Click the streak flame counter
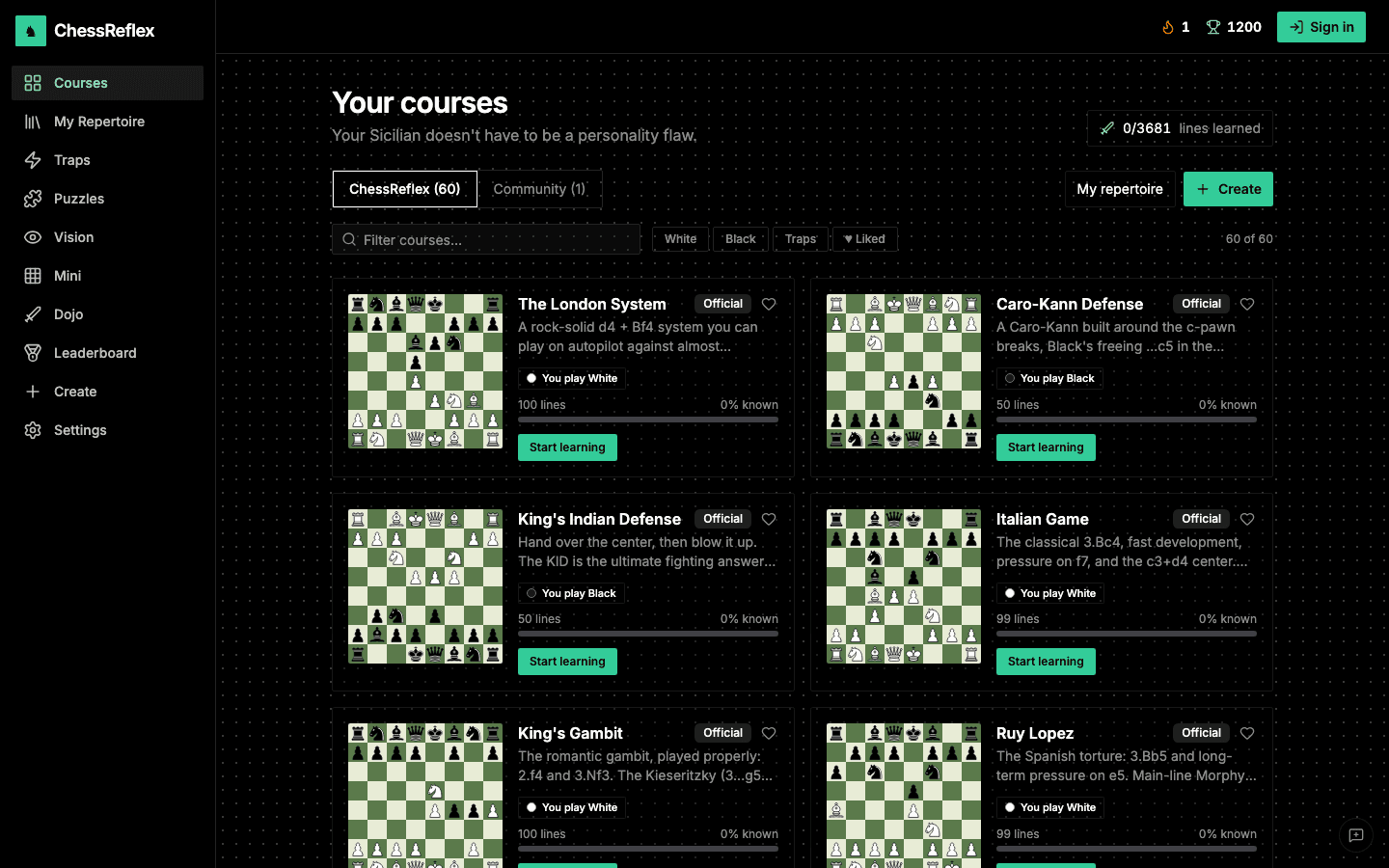 (x=1176, y=27)
